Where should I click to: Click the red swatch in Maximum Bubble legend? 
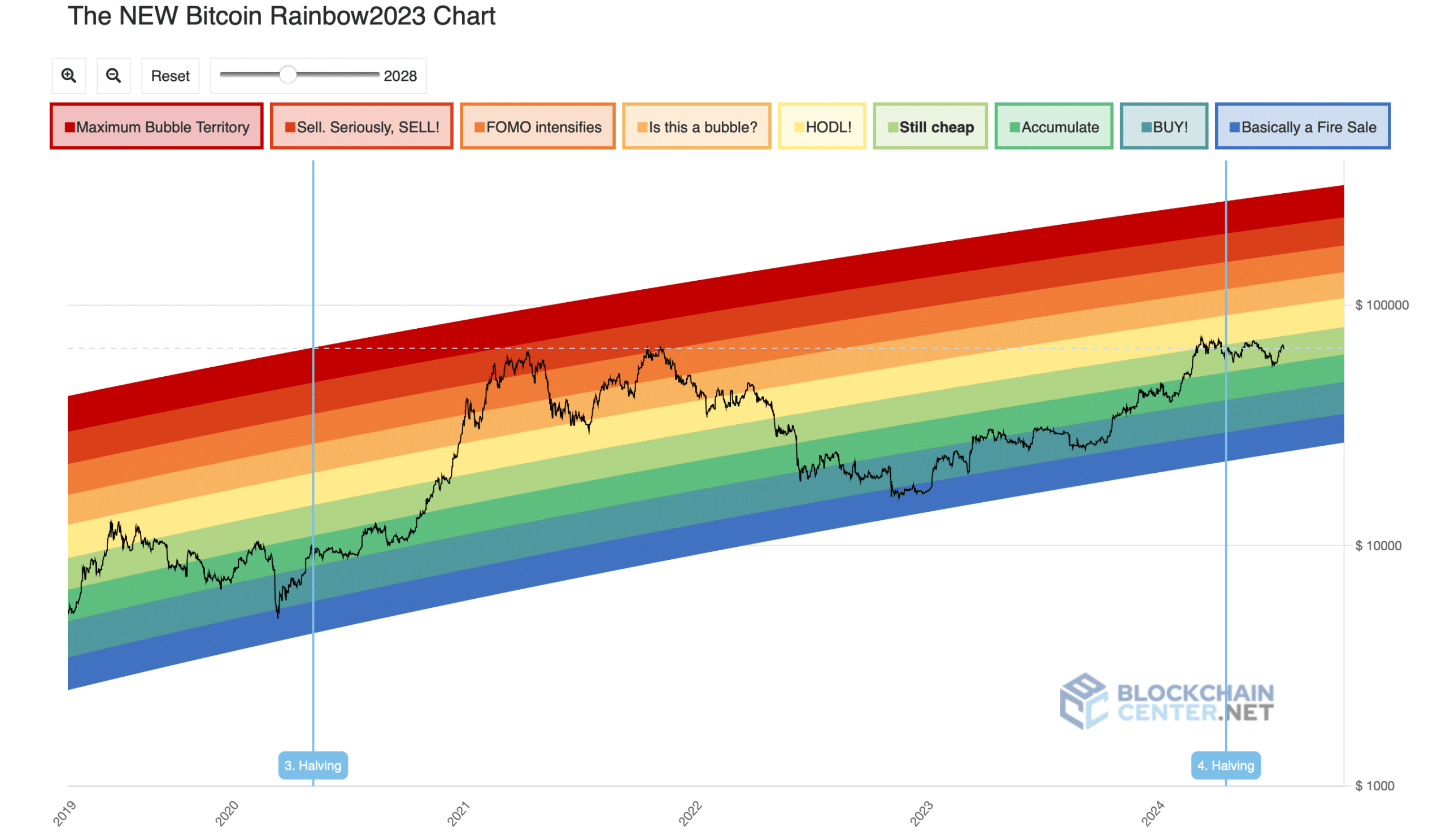(70, 127)
